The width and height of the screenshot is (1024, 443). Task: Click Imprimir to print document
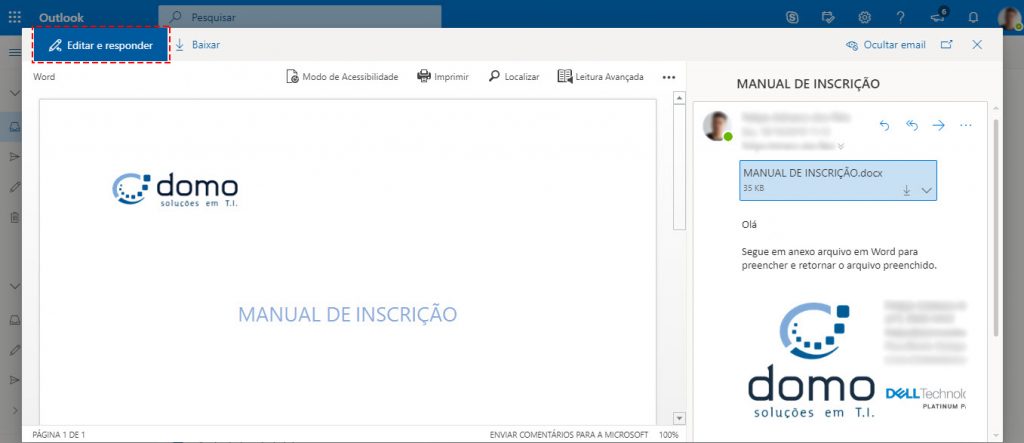pos(443,76)
